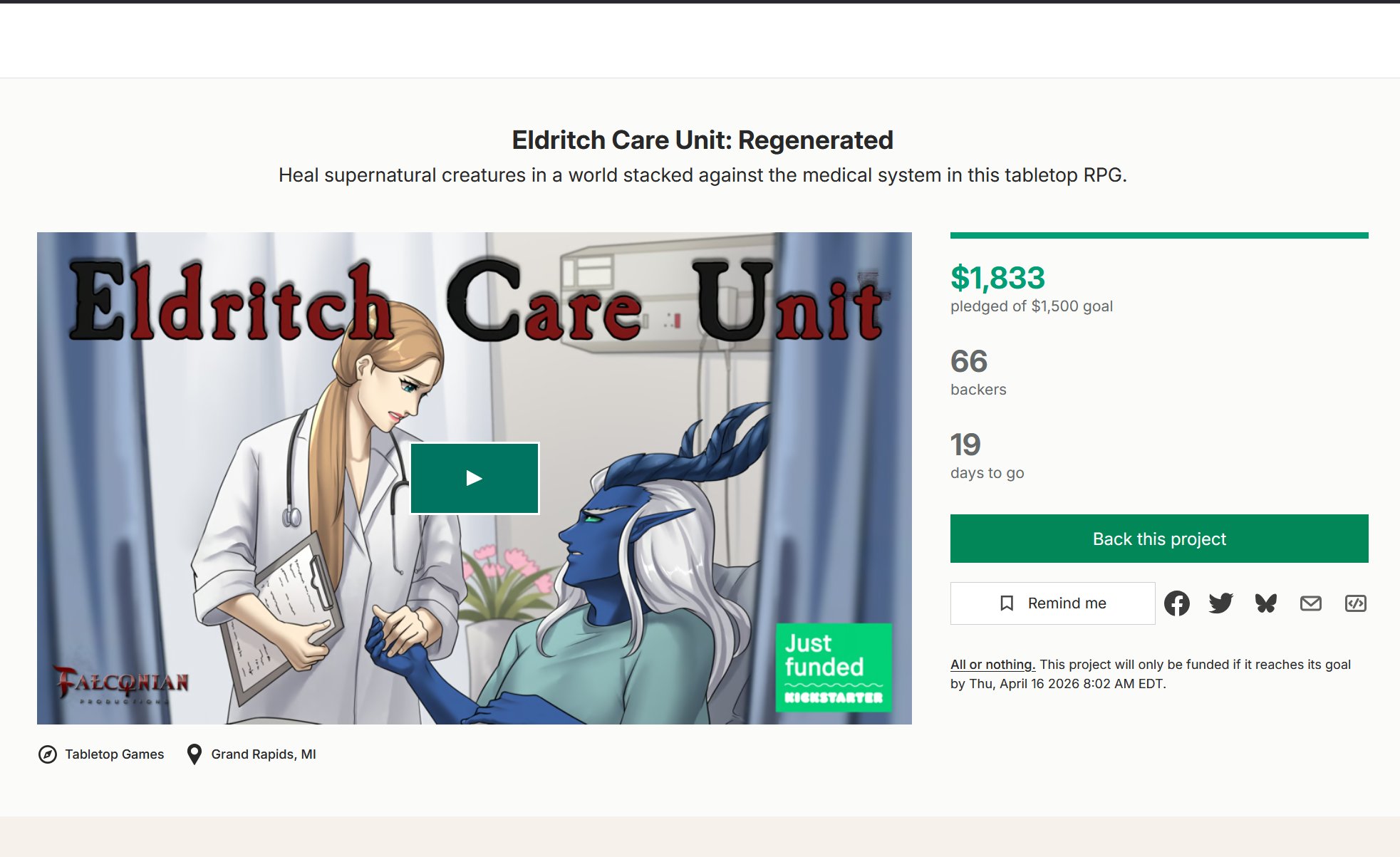Click the 19 days to go counter
The height and width of the screenshot is (857, 1400).
point(965,445)
